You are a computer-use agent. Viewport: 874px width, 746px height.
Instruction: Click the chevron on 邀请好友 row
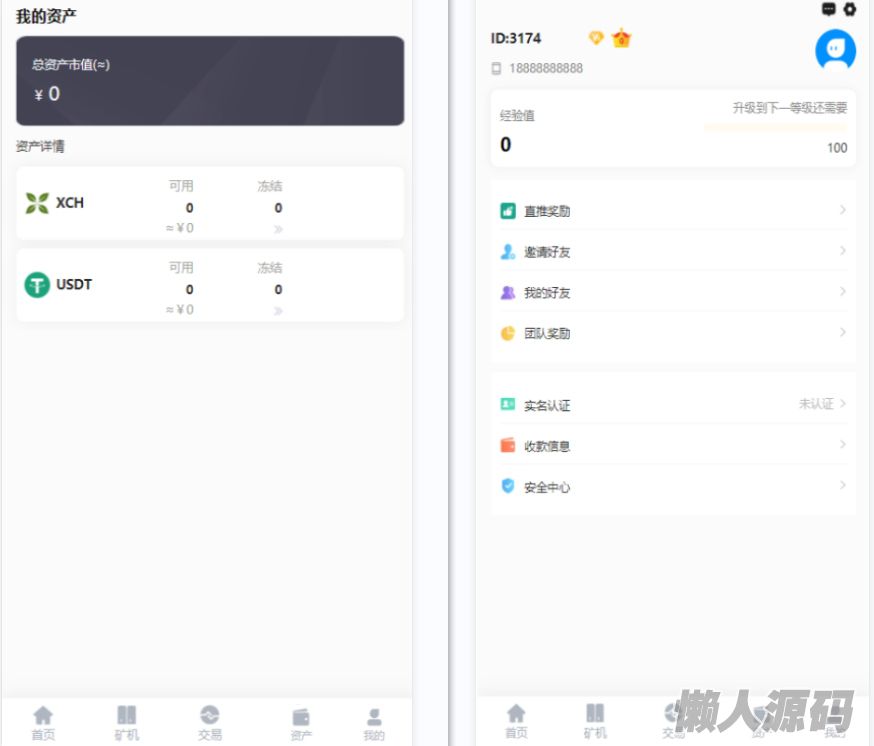843,250
